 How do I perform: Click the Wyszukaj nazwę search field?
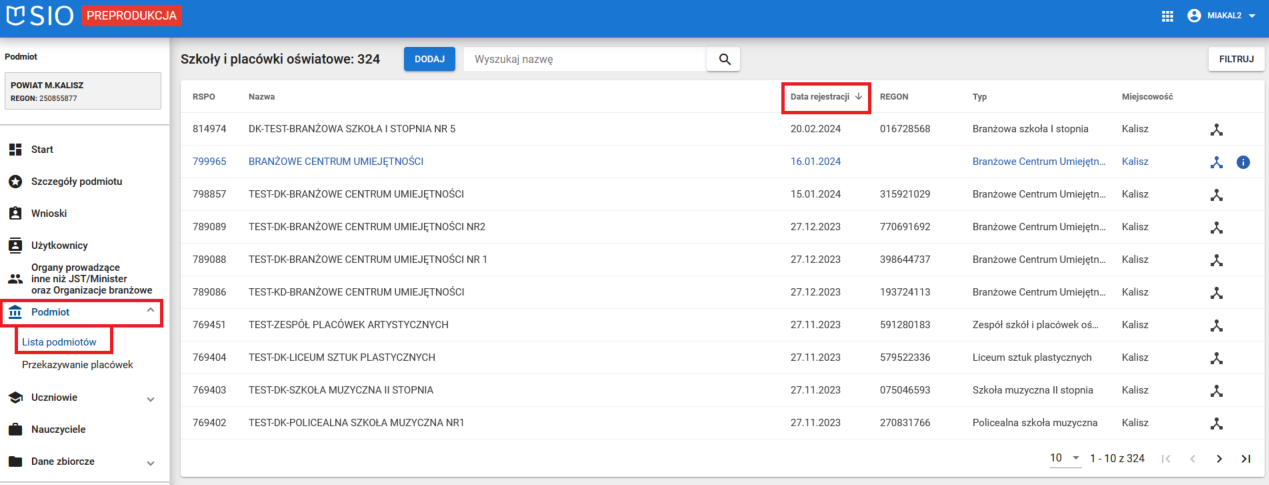click(585, 59)
